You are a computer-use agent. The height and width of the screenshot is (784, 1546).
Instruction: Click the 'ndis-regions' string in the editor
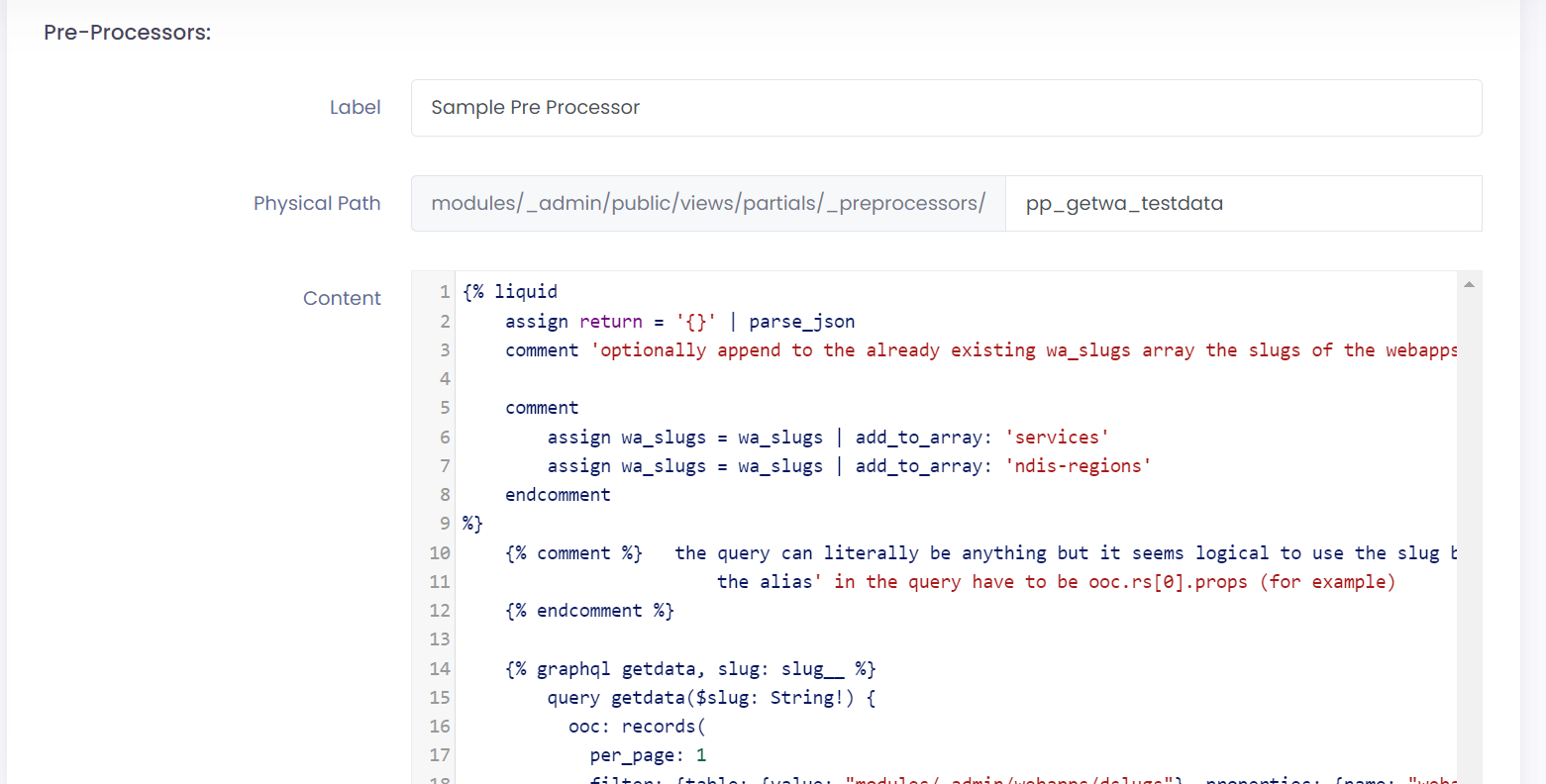coord(1078,466)
